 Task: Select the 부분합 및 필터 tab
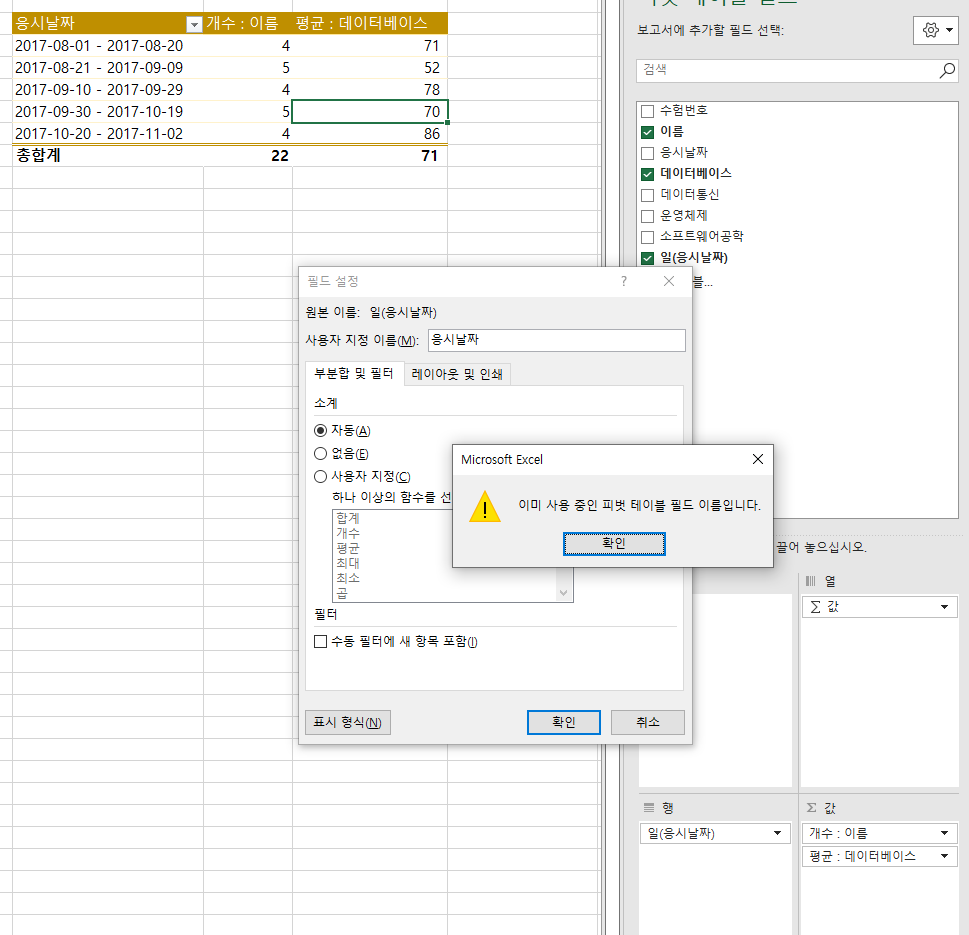pyautogui.click(x=354, y=374)
